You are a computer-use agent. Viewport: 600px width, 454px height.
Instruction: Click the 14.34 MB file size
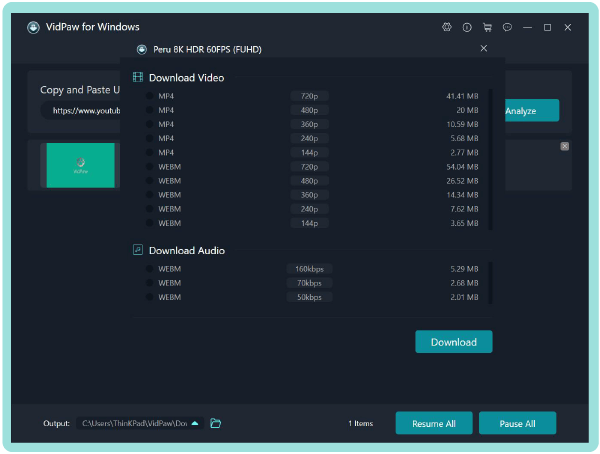(462, 195)
